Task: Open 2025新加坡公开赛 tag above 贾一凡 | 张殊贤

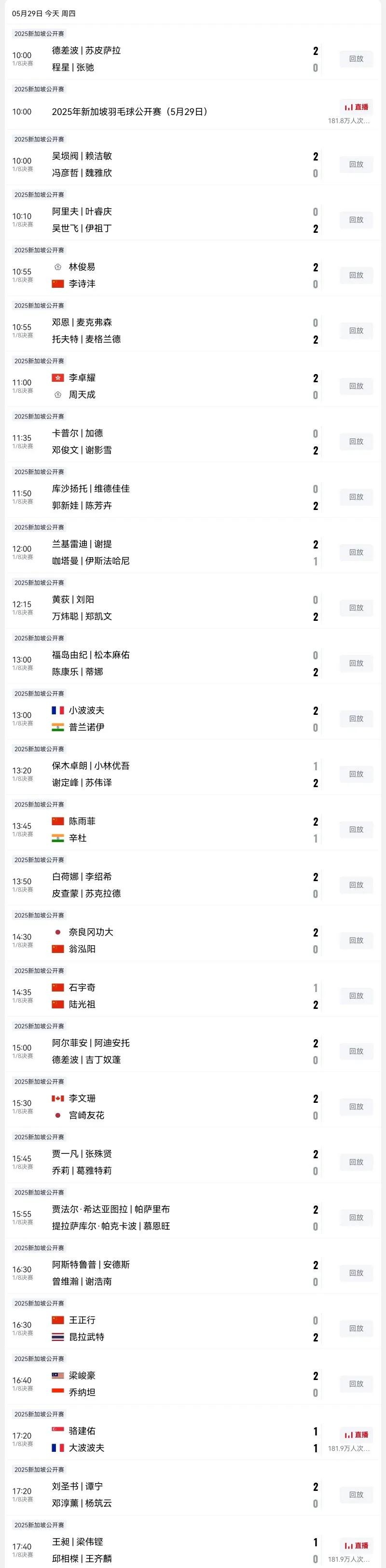Action: point(39,1137)
